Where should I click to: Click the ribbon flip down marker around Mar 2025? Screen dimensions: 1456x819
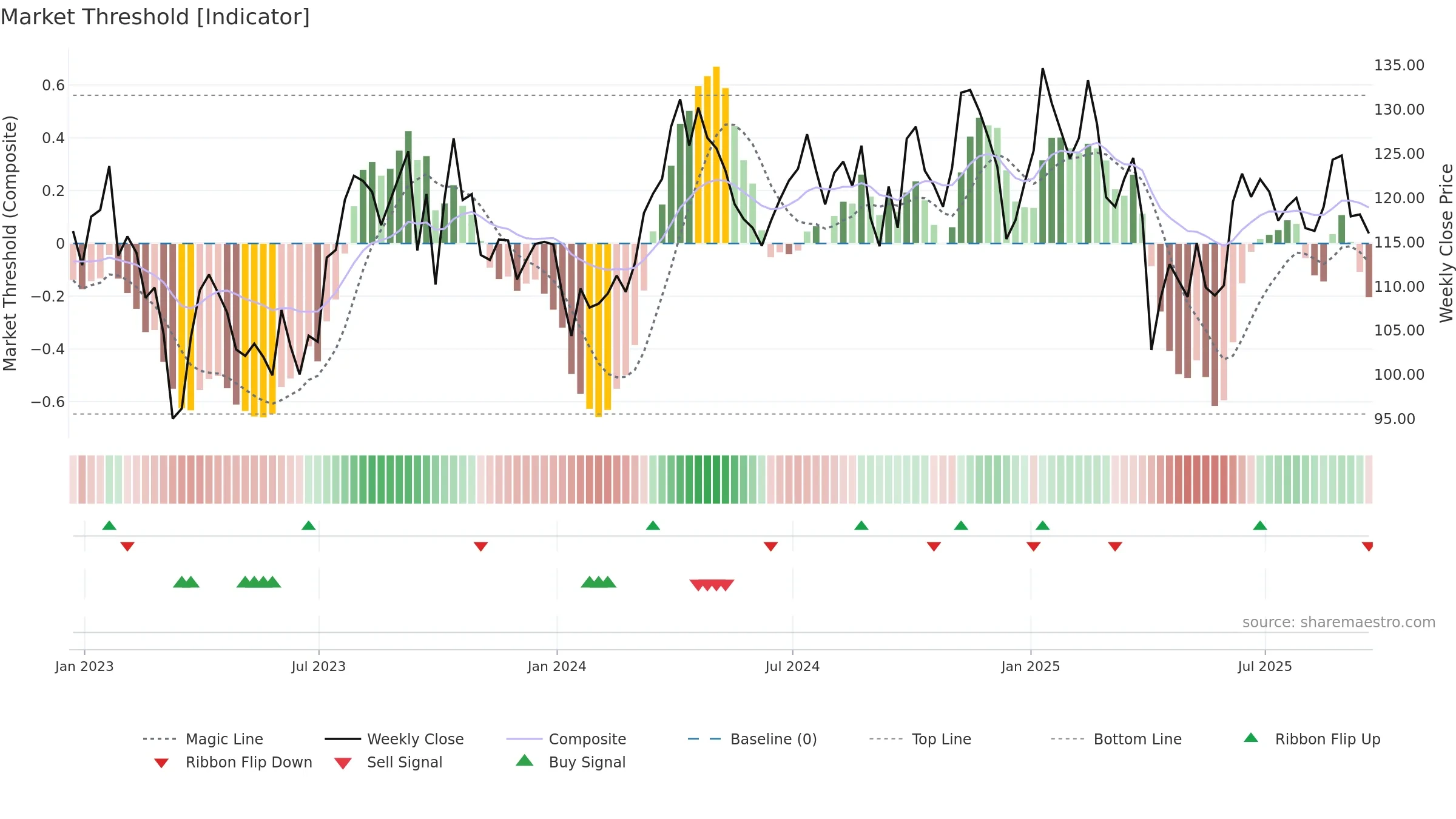tap(1115, 547)
